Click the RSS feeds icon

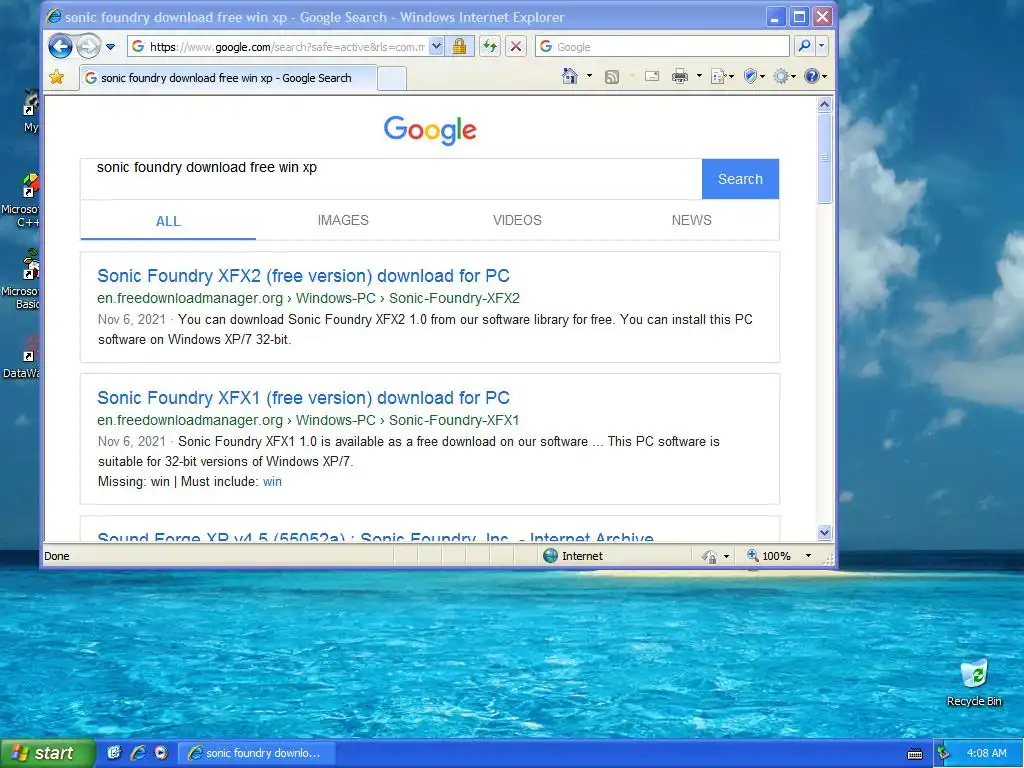(612, 77)
